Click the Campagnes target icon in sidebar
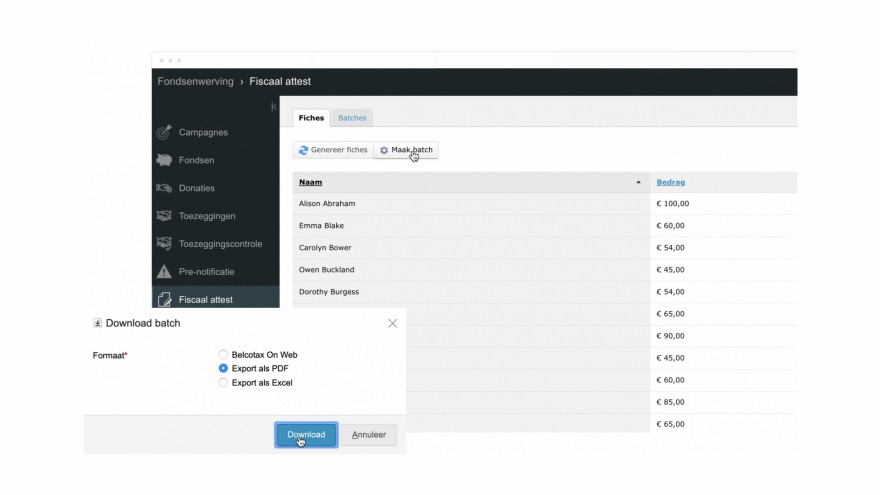This screenshot has height=495, width=880. point(164,132)
